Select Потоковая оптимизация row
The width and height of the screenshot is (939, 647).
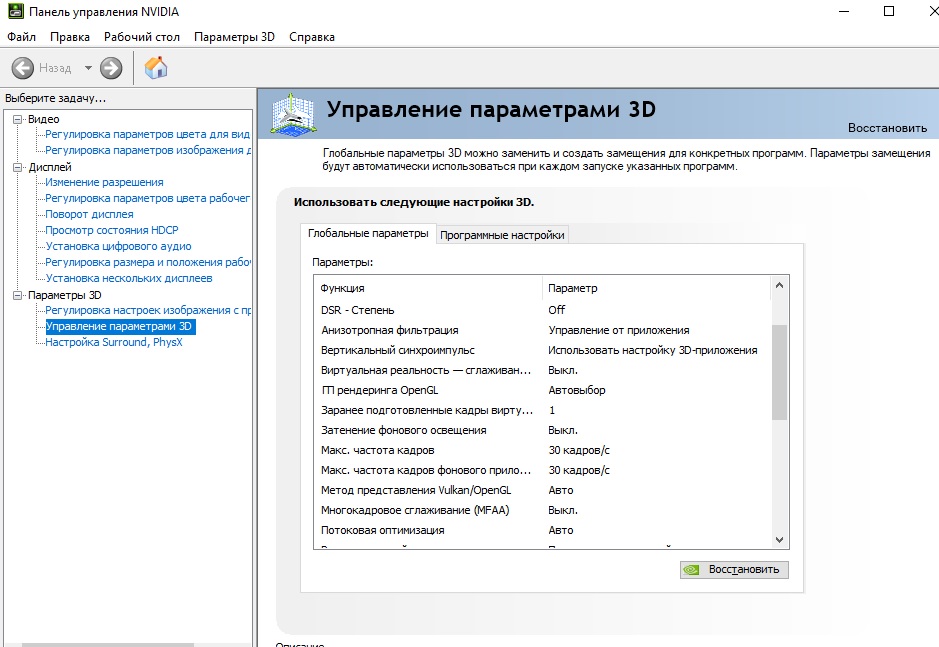pyautogui.click(x=541, y=530)
